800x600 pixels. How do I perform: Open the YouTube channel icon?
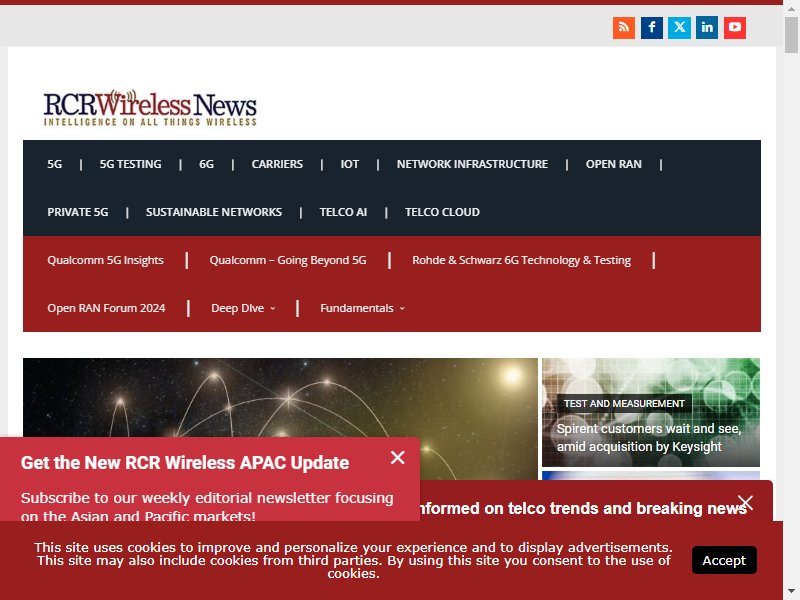tap(735, 28)
